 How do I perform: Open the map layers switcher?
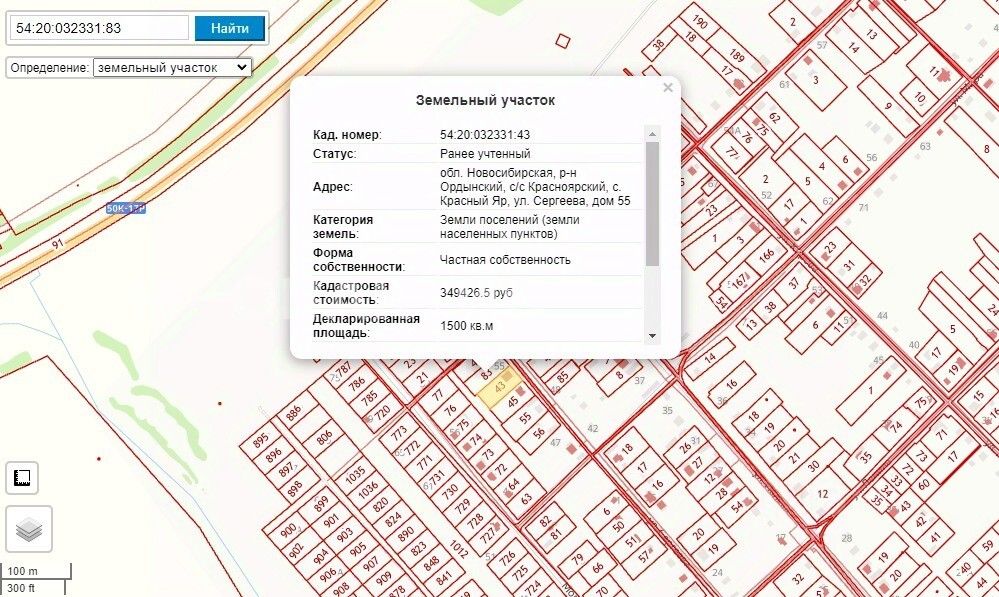[29, 529]
